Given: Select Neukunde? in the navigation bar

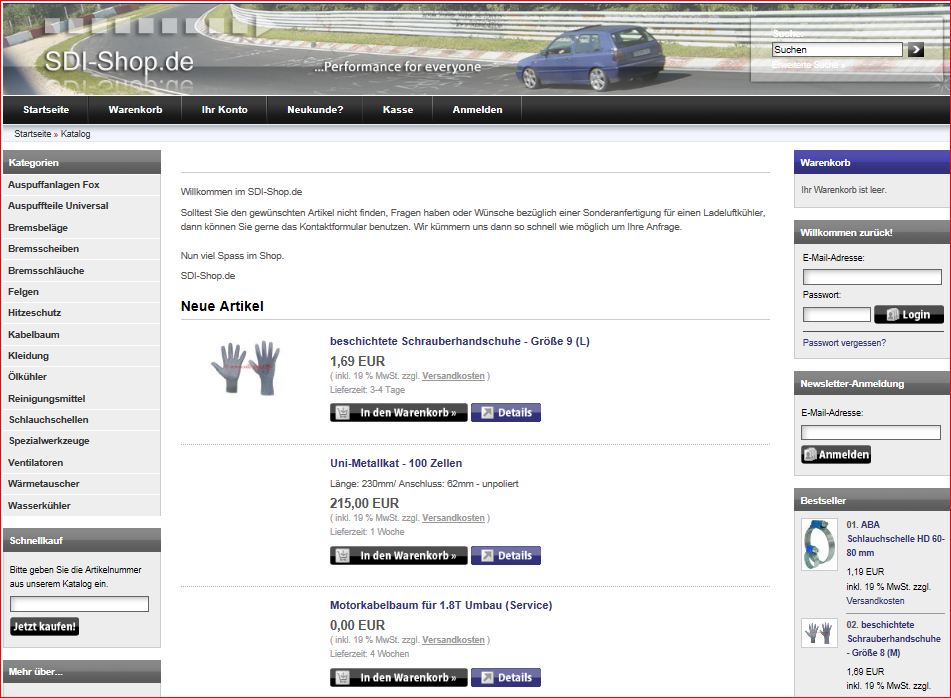Looking at the screenshot, I should pos(314,110).
